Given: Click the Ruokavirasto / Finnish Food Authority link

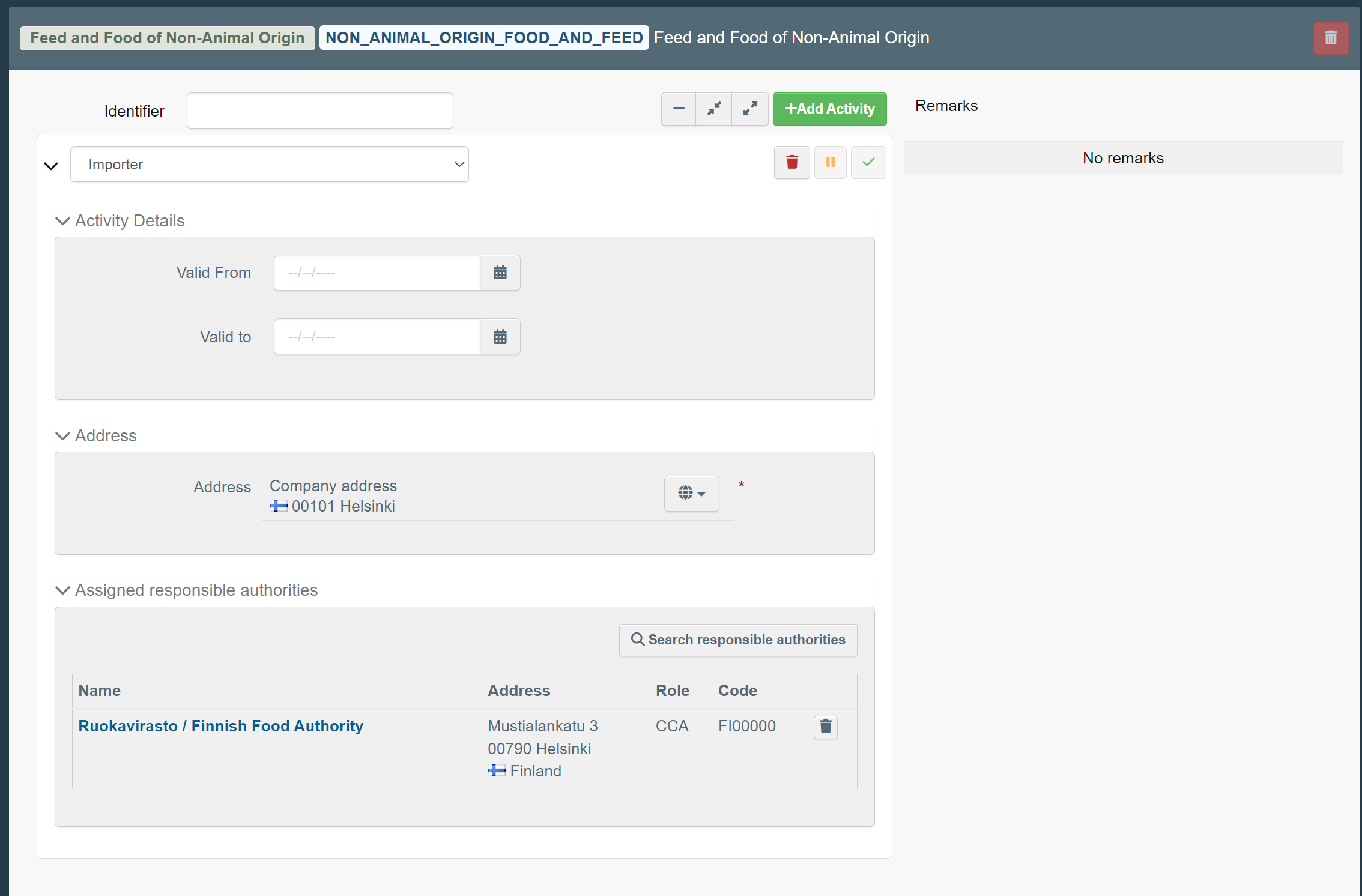Looking at the screenshot, I should 221,726.
